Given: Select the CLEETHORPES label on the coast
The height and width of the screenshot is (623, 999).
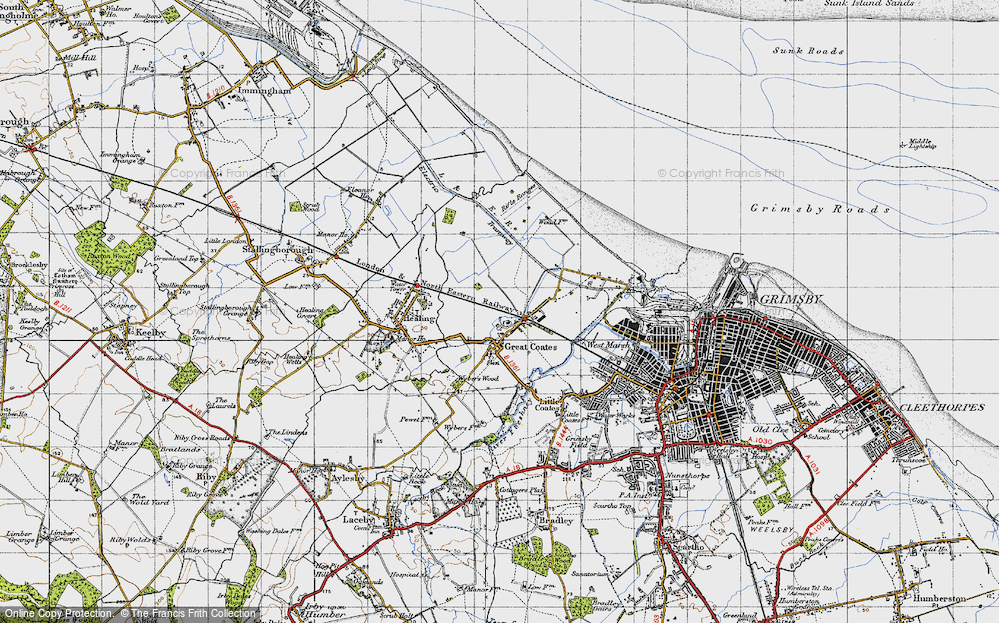Looking at the screenshot, I should tap(942, 408).
